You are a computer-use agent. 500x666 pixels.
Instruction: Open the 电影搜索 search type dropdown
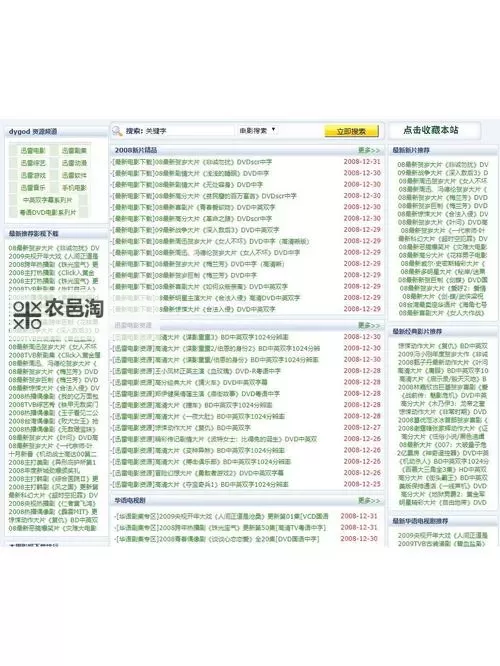pos(257,131)
